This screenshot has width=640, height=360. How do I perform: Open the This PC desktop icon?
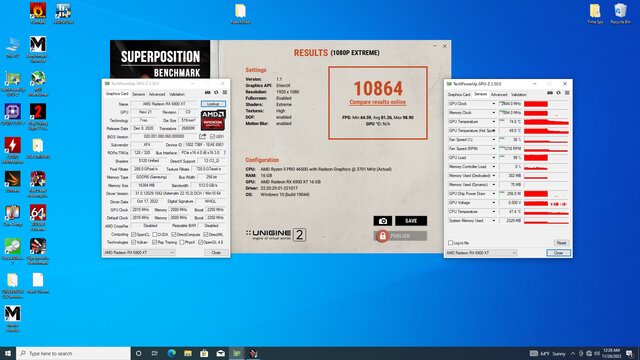(13, 47)
